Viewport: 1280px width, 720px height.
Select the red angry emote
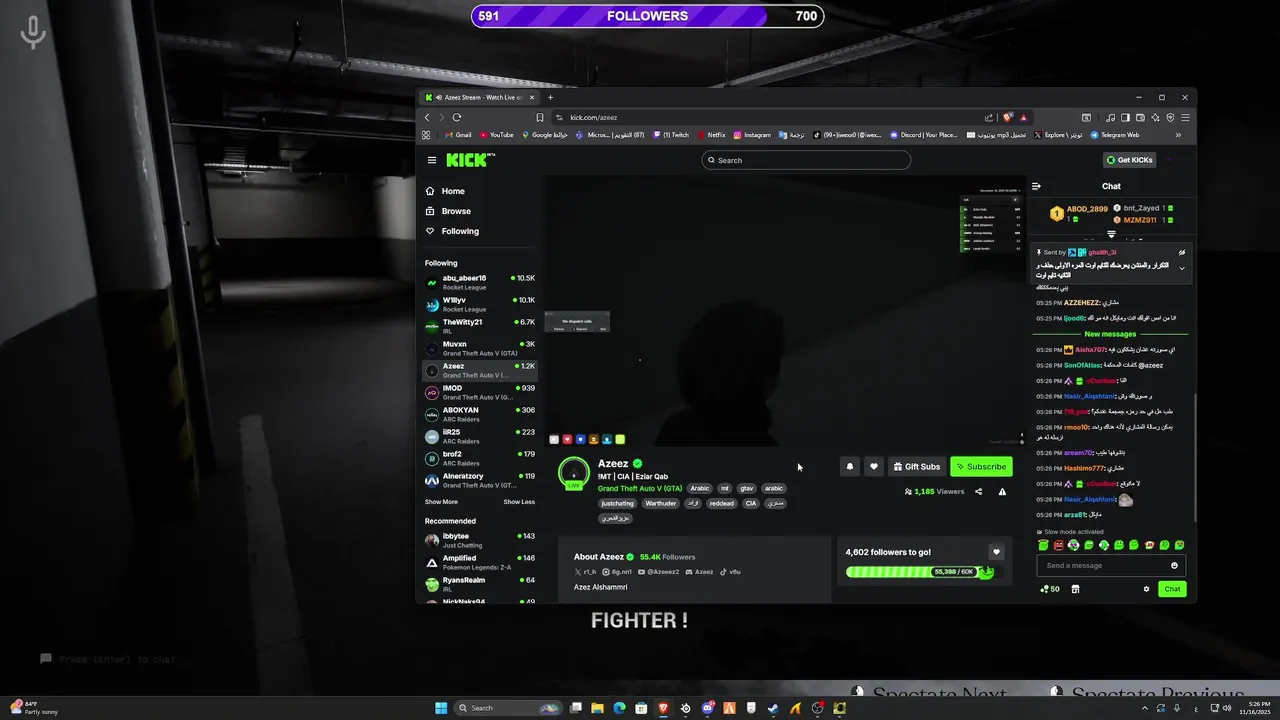1058,545
